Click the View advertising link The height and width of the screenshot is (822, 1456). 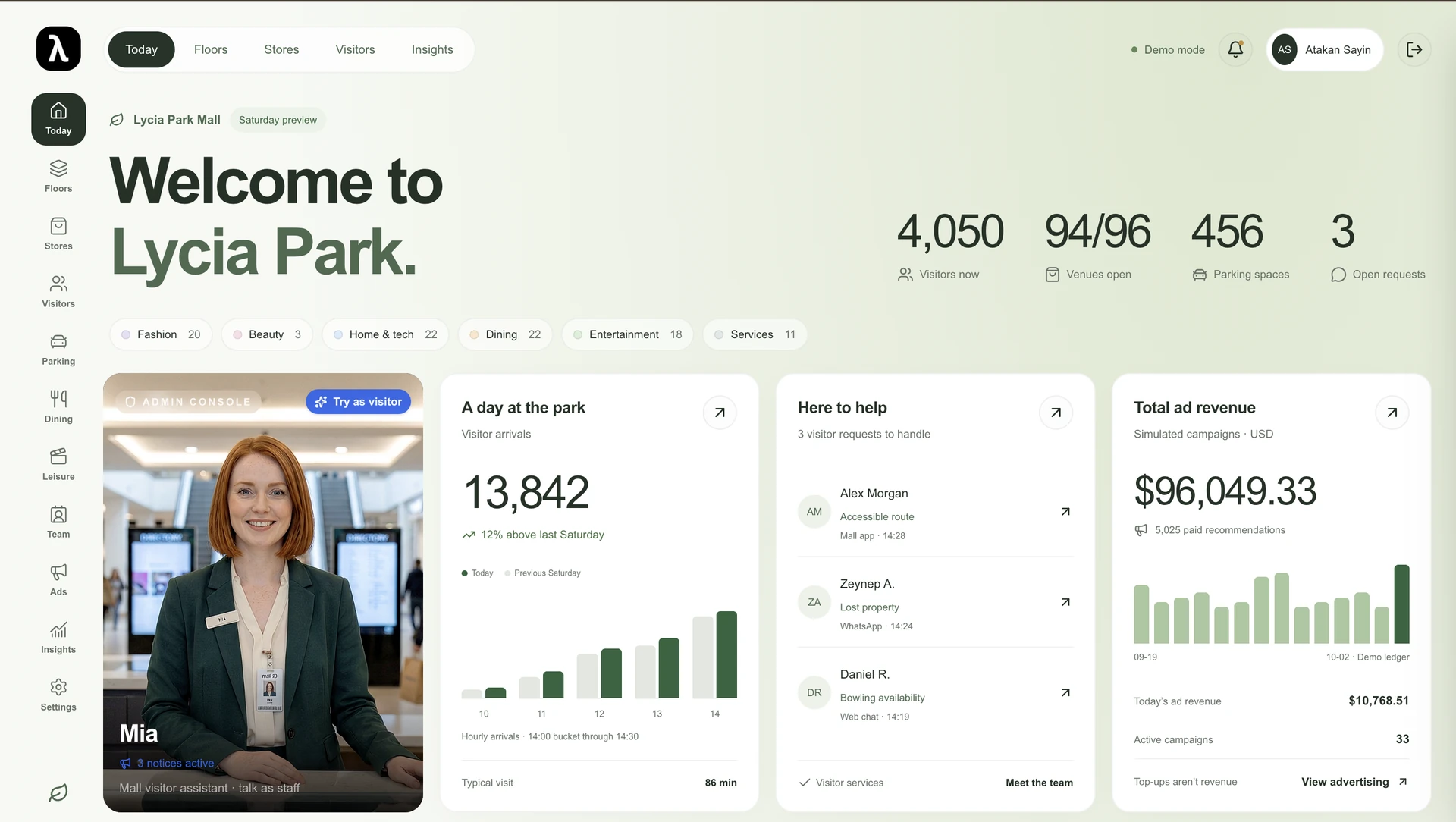[x=1354, y=782]
